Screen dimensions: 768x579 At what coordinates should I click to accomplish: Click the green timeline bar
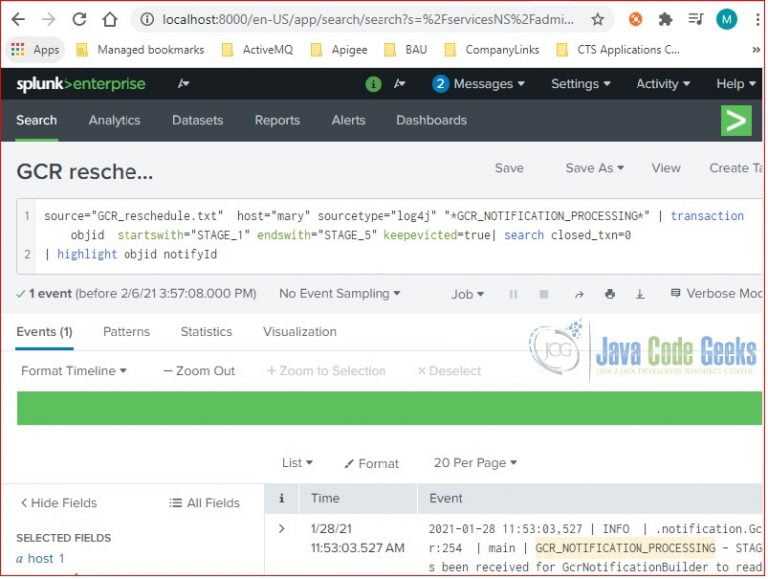tap(389, 408)
